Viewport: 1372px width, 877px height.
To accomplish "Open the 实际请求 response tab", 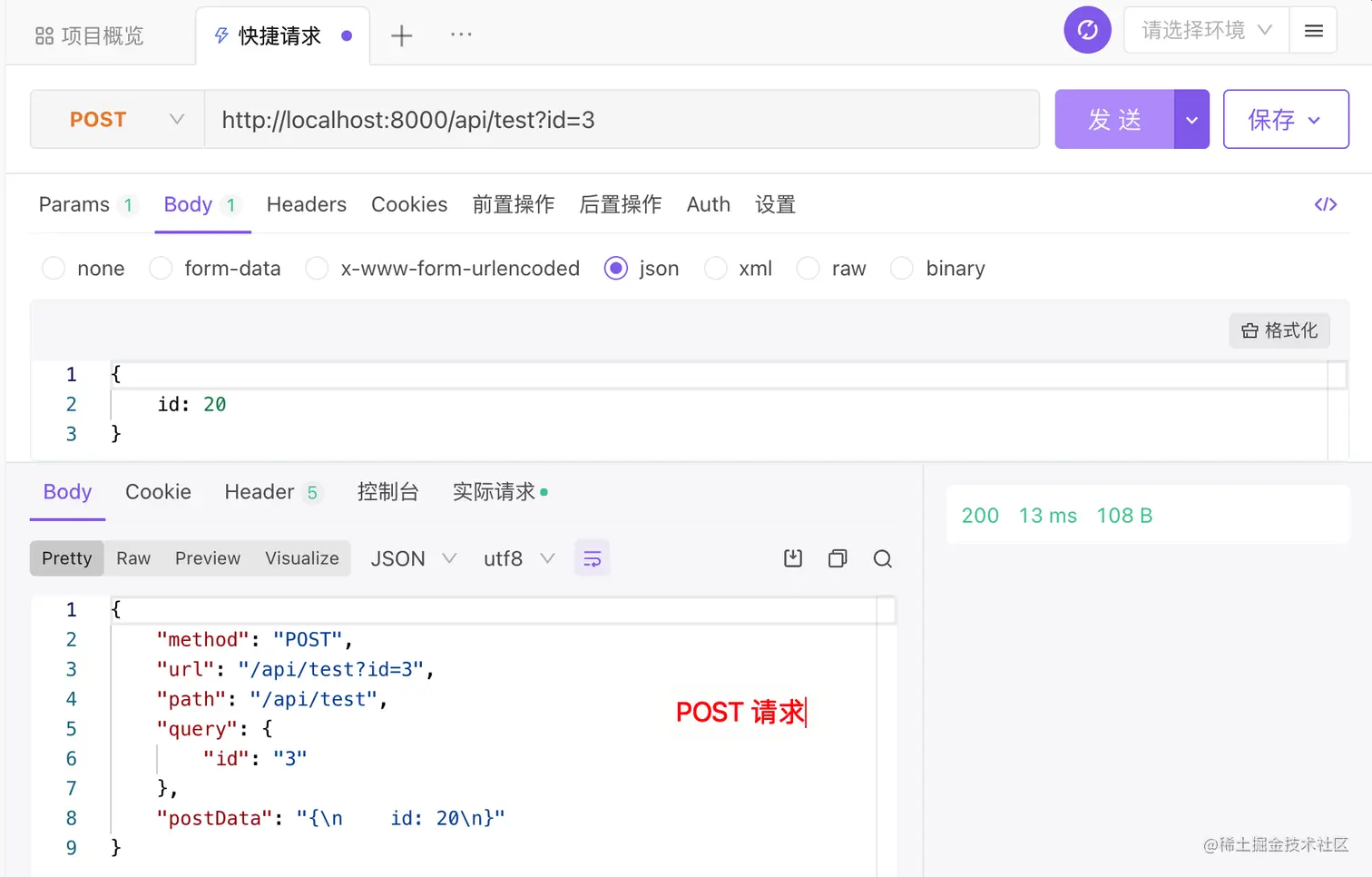I will pos(494,491).
